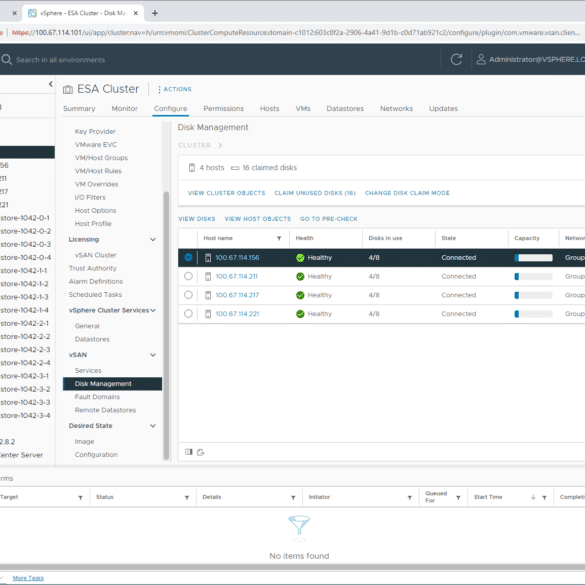Open the Actions kebab menu
585x585 pixels.
tap(175, 89)
